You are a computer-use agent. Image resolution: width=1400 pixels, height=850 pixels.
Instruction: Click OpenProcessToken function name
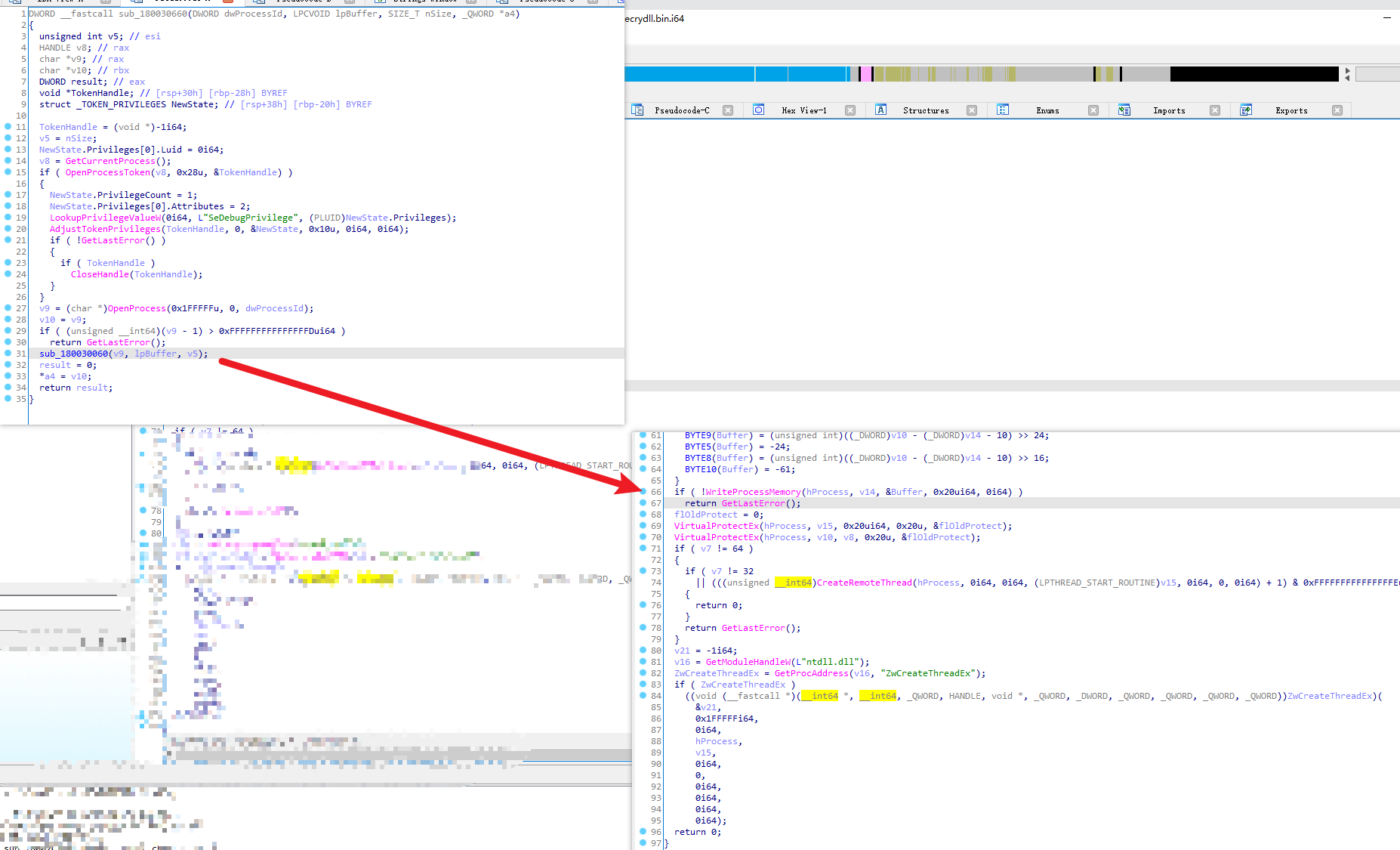[x=108, y=172]
